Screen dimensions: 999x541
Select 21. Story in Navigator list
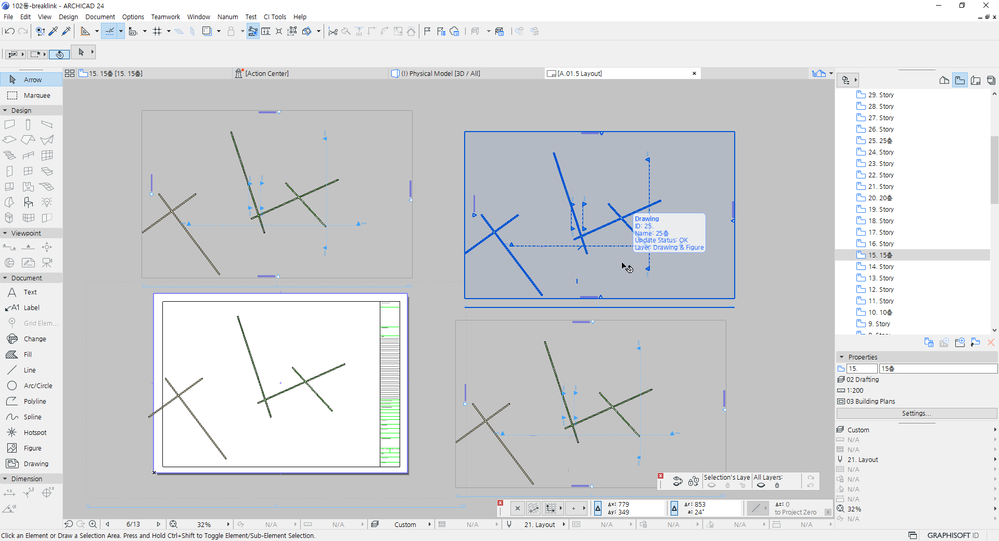880,187
